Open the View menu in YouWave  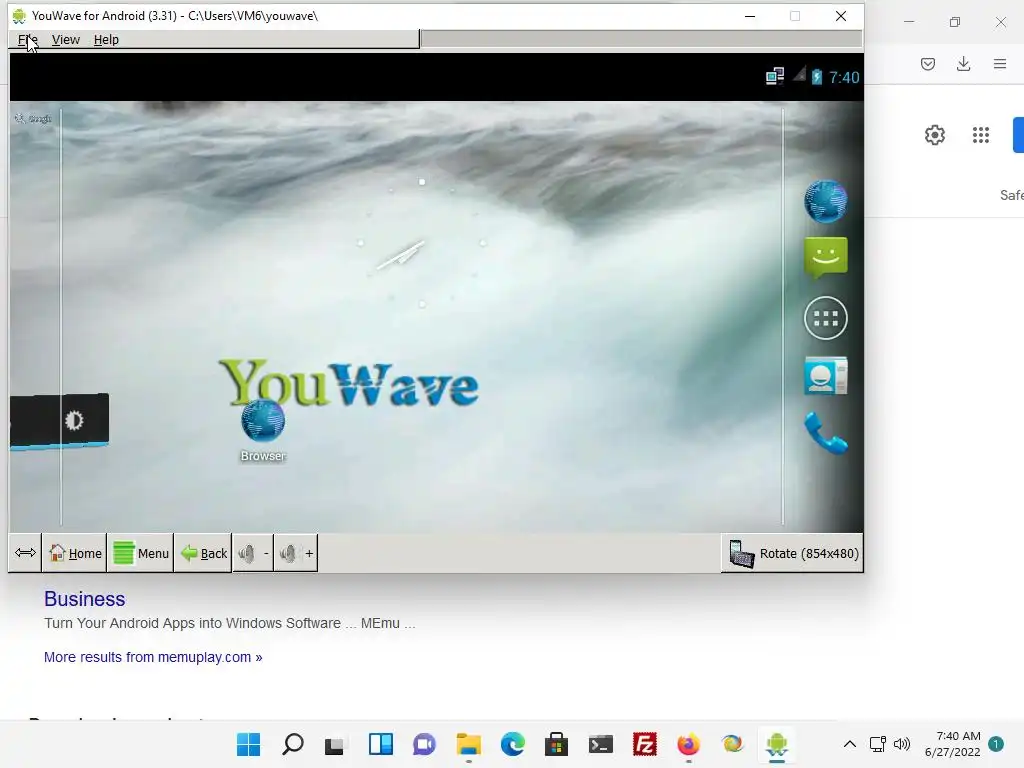[x=65, y=40]
